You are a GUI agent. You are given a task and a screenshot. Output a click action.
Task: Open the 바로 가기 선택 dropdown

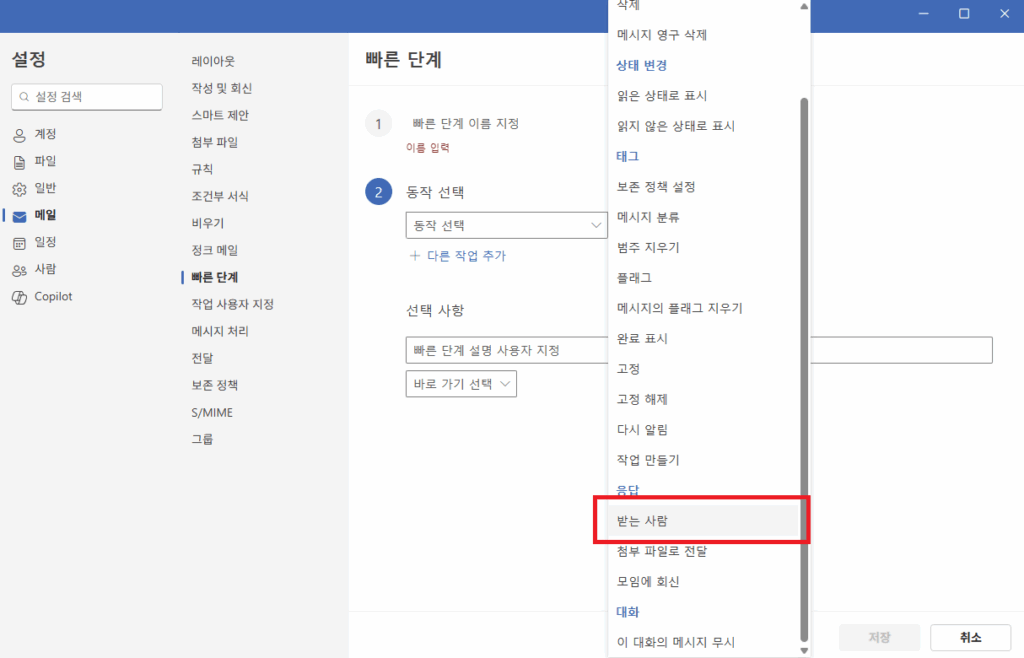click(x=461, y=383)
